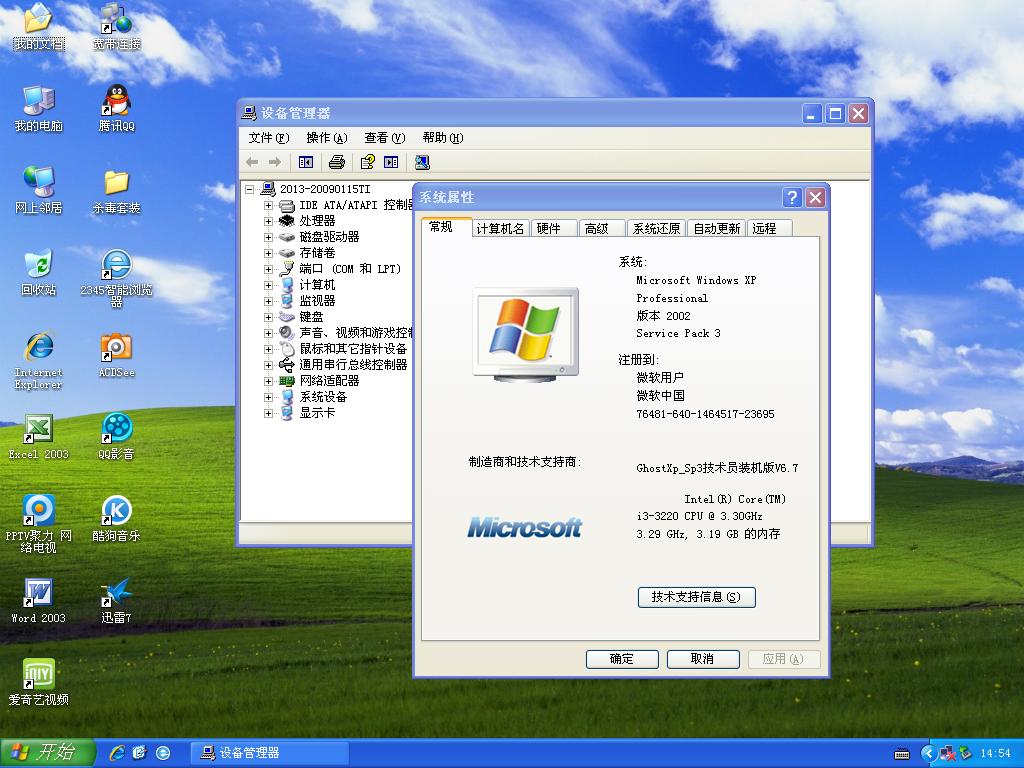Select the 回收站 recycle bin icon

[39, 272]
